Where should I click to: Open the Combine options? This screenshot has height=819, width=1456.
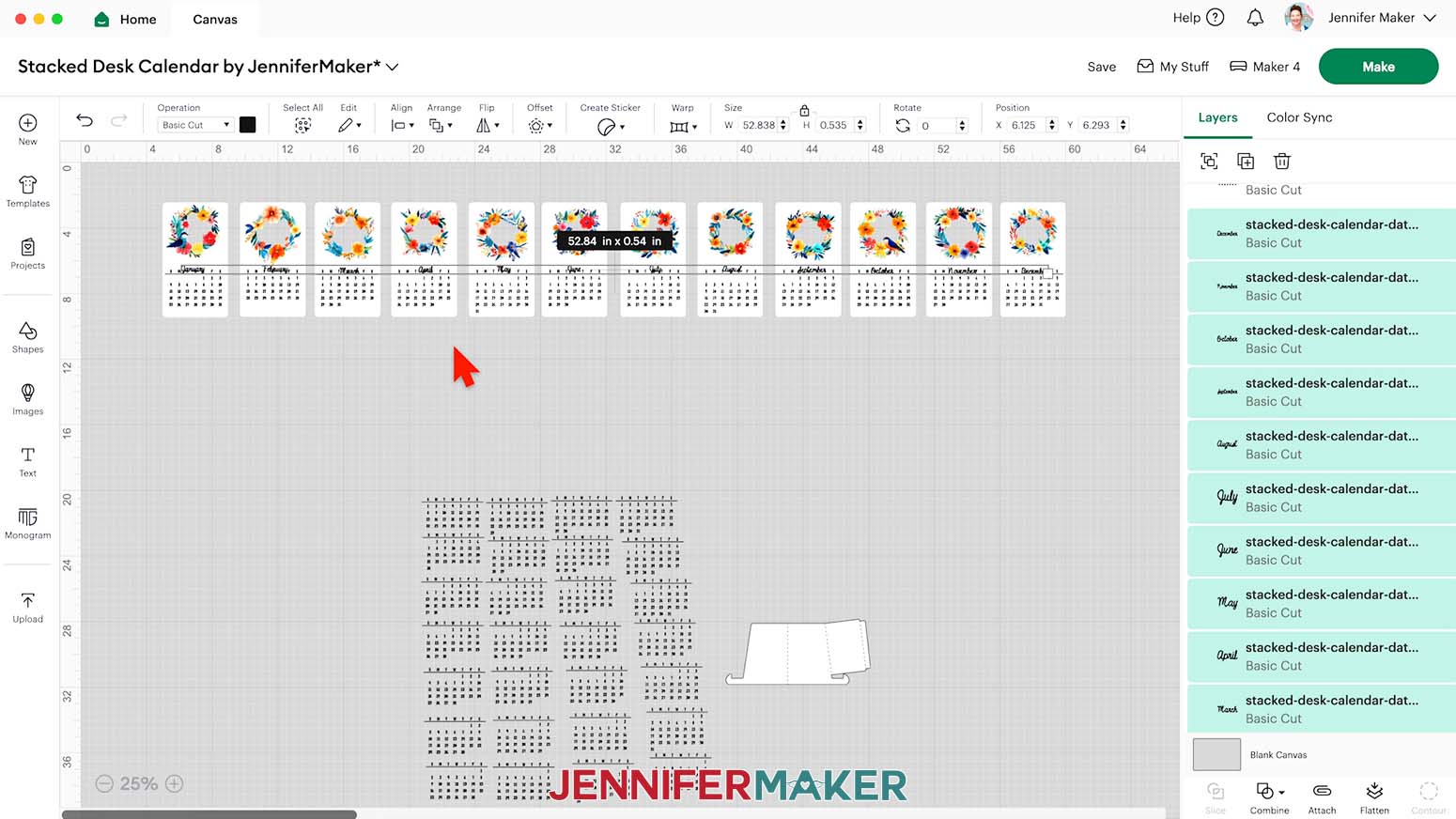[x=1269, y=797]
